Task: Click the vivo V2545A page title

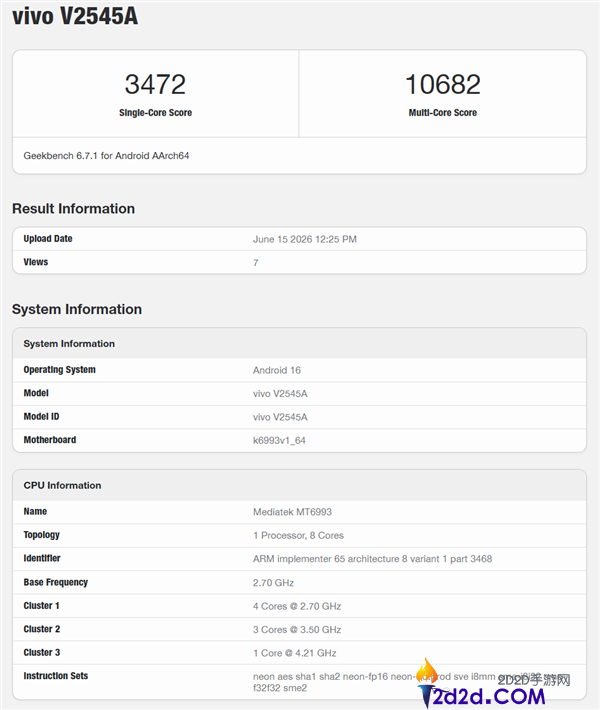Action: (x=75, y=16)
